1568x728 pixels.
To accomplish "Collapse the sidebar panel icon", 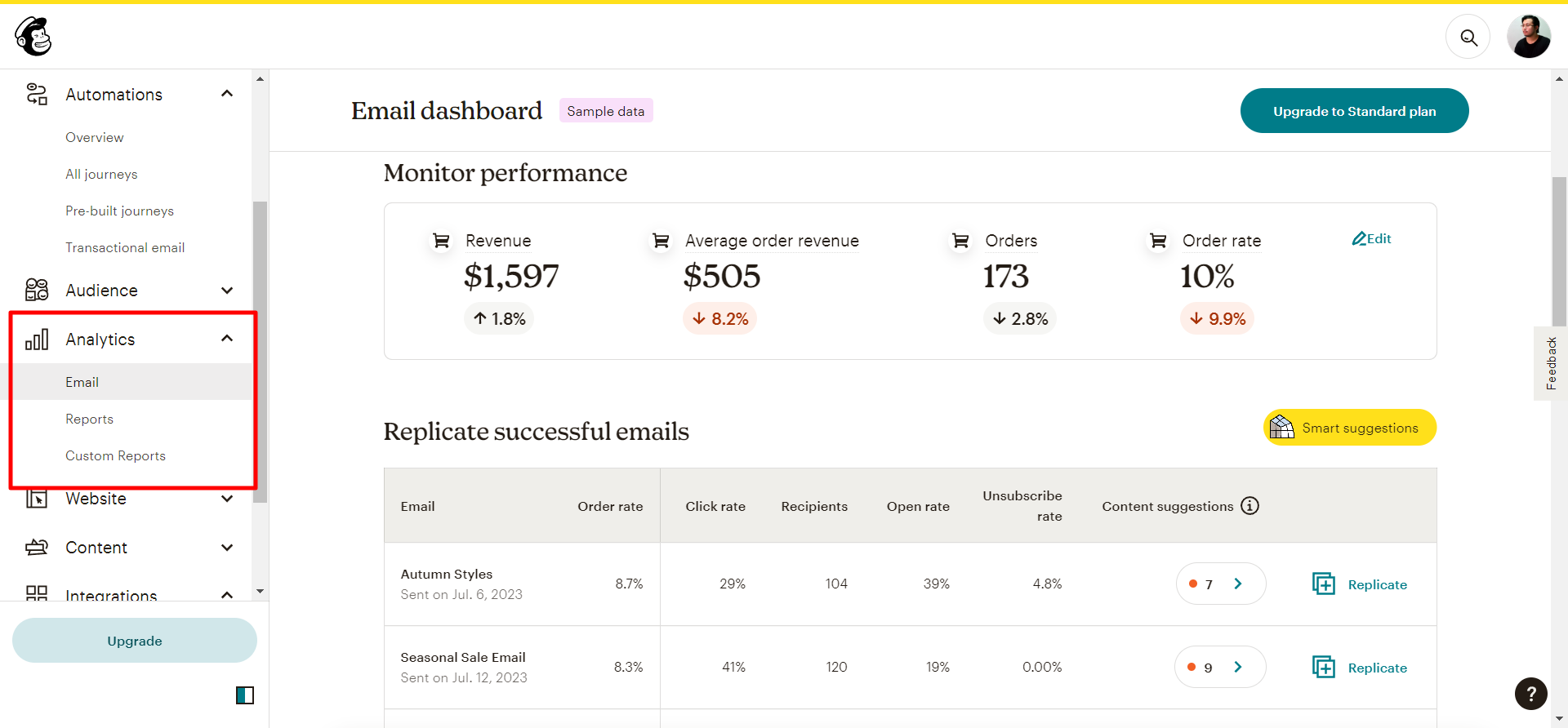I will click(x=245, y=695).
